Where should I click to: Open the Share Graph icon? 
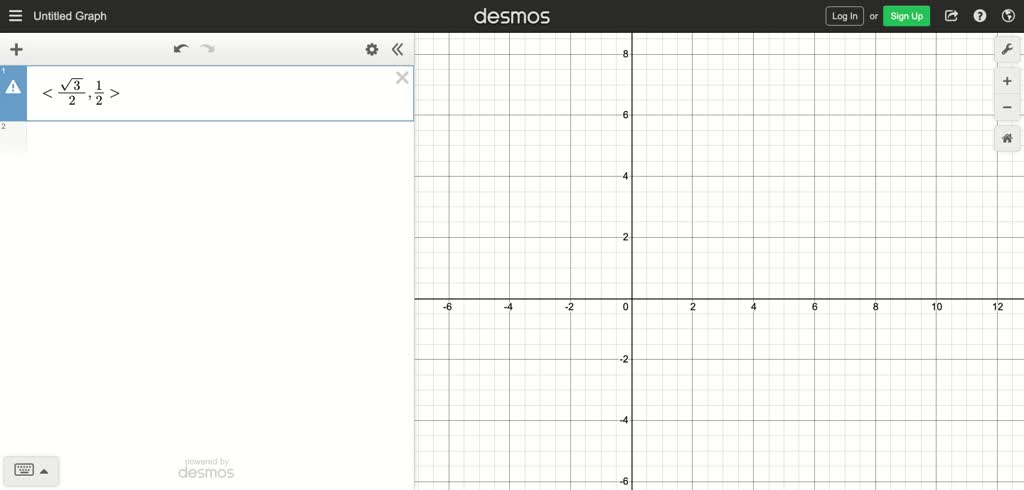952,16
